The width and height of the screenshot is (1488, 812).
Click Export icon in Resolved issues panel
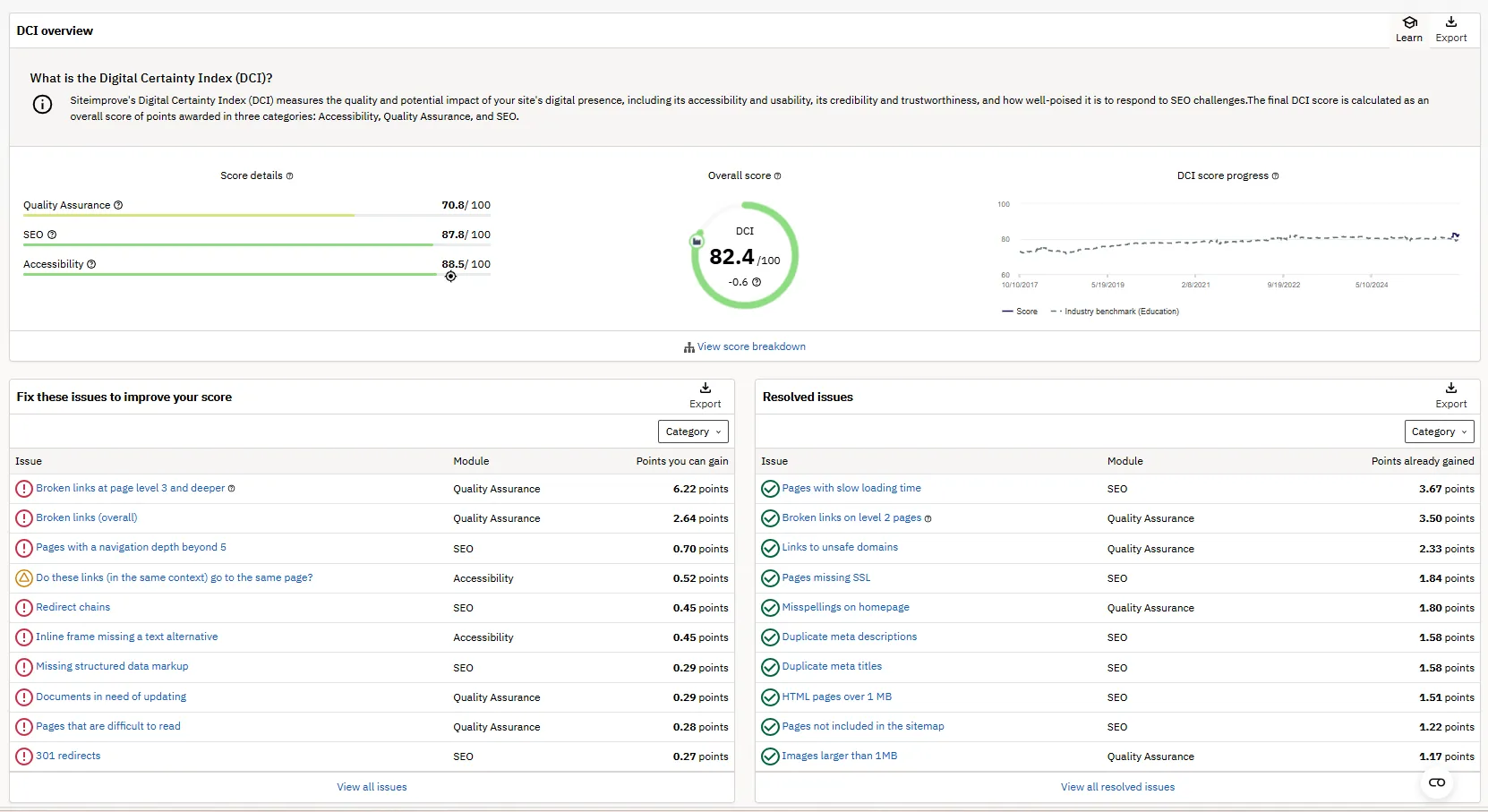(1450, 389)
